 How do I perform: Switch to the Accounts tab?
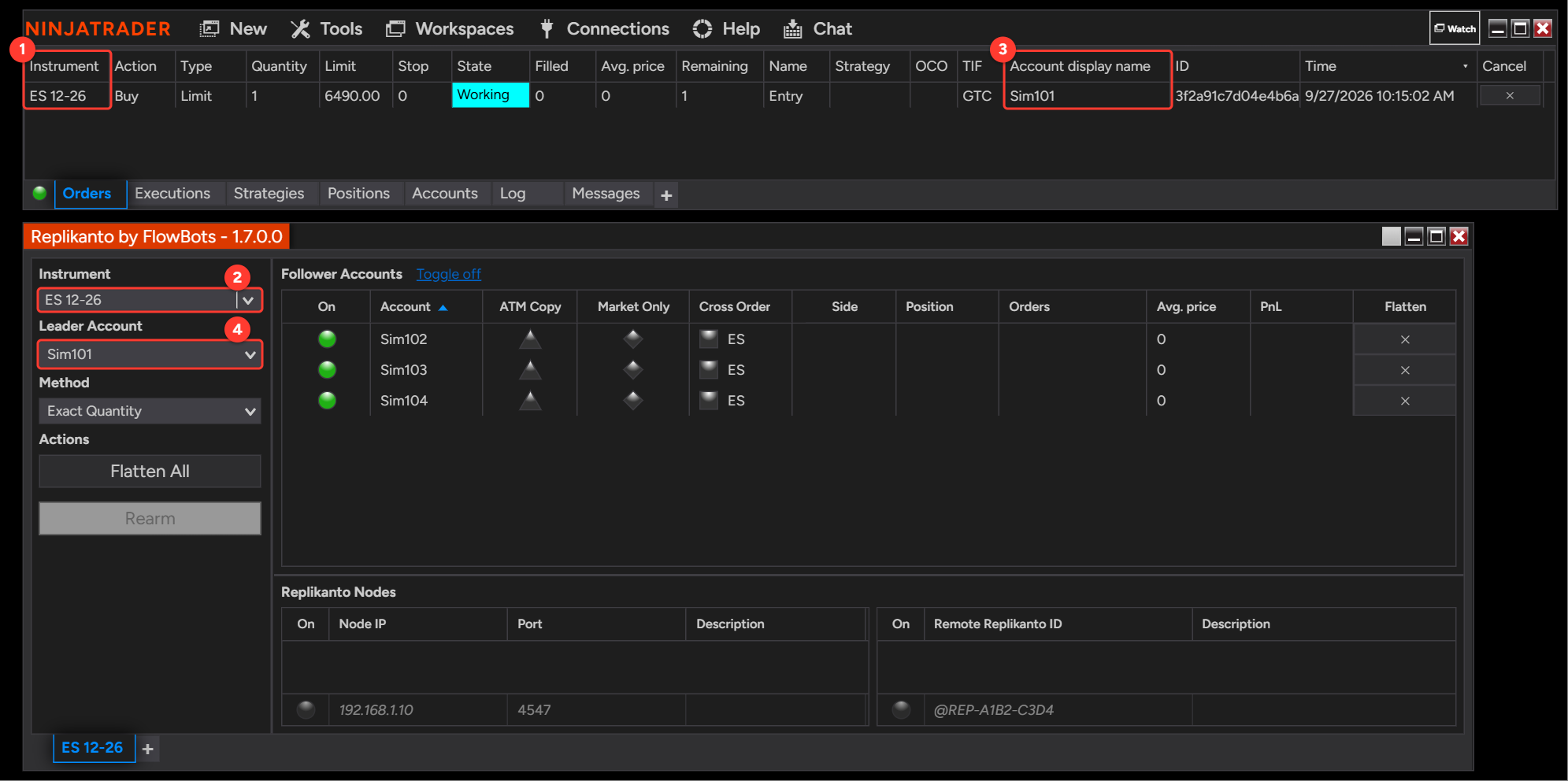(x=445, y=194)
